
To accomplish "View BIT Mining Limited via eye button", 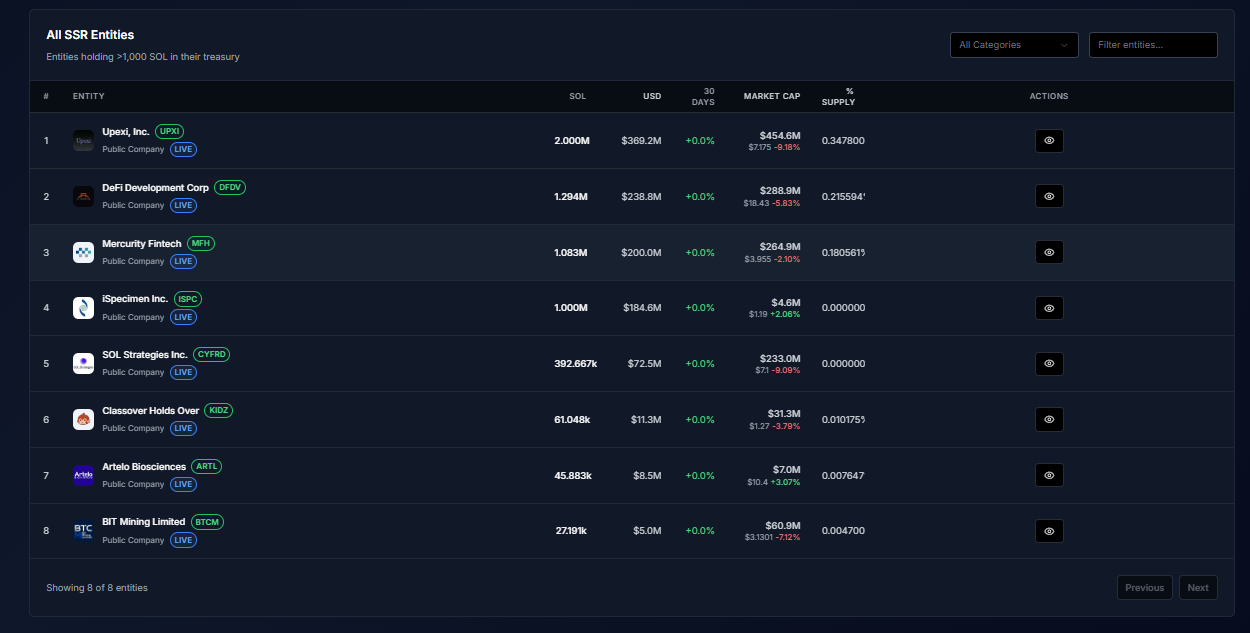I will pyautogui.click(x=1049, y=531).
